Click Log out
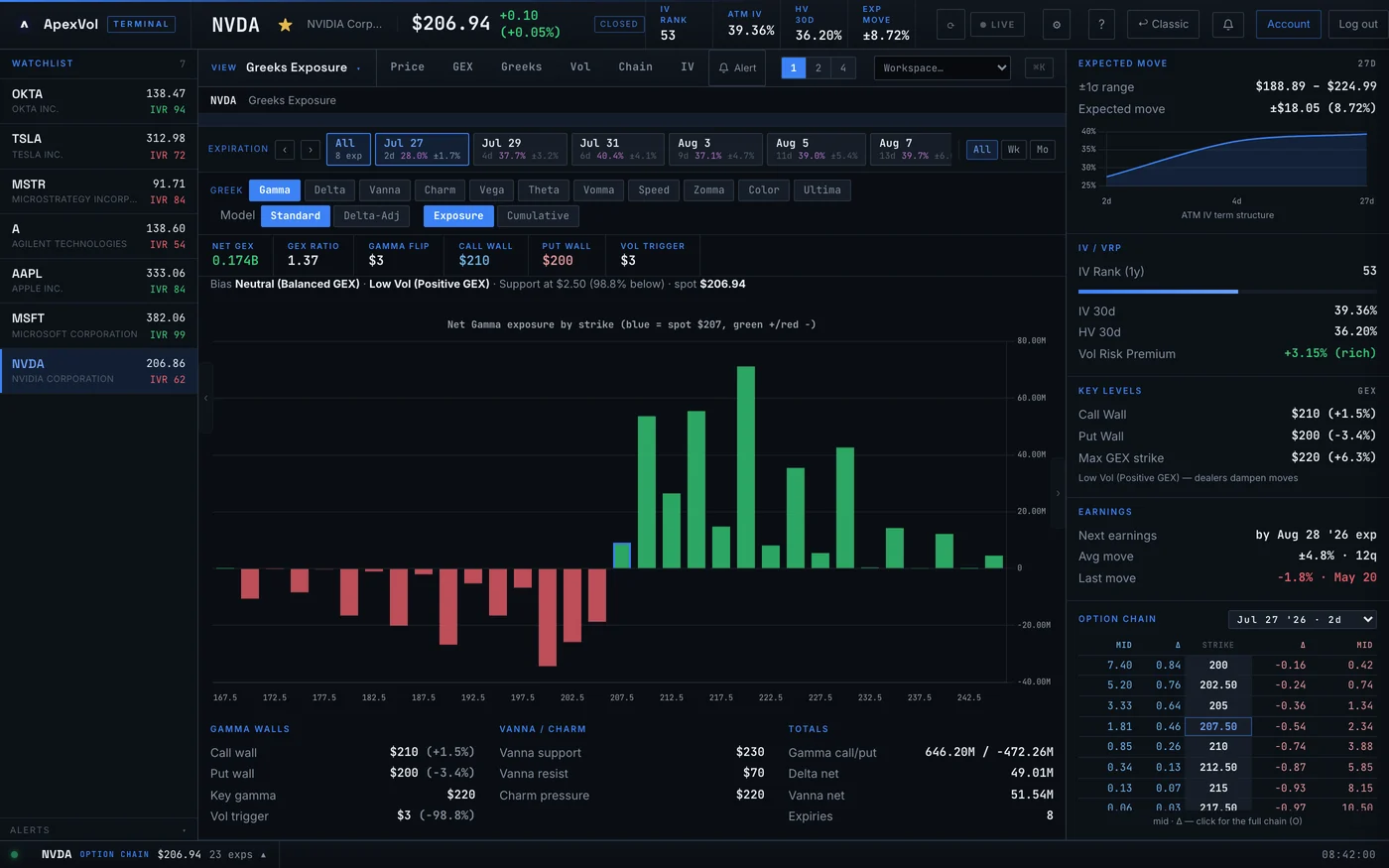This screenshot has width=1389, height=868. [x=1358, y=25]
